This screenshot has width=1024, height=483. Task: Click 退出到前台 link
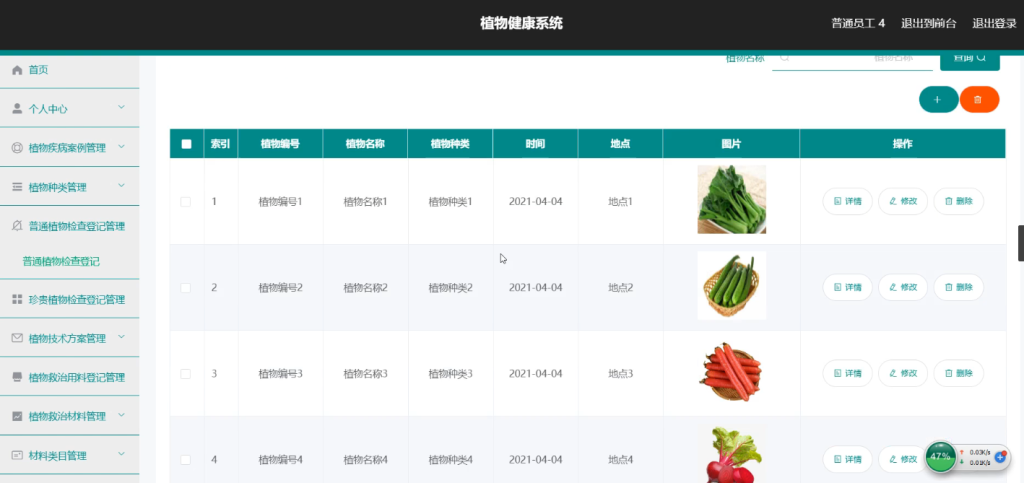click(929, 23)
